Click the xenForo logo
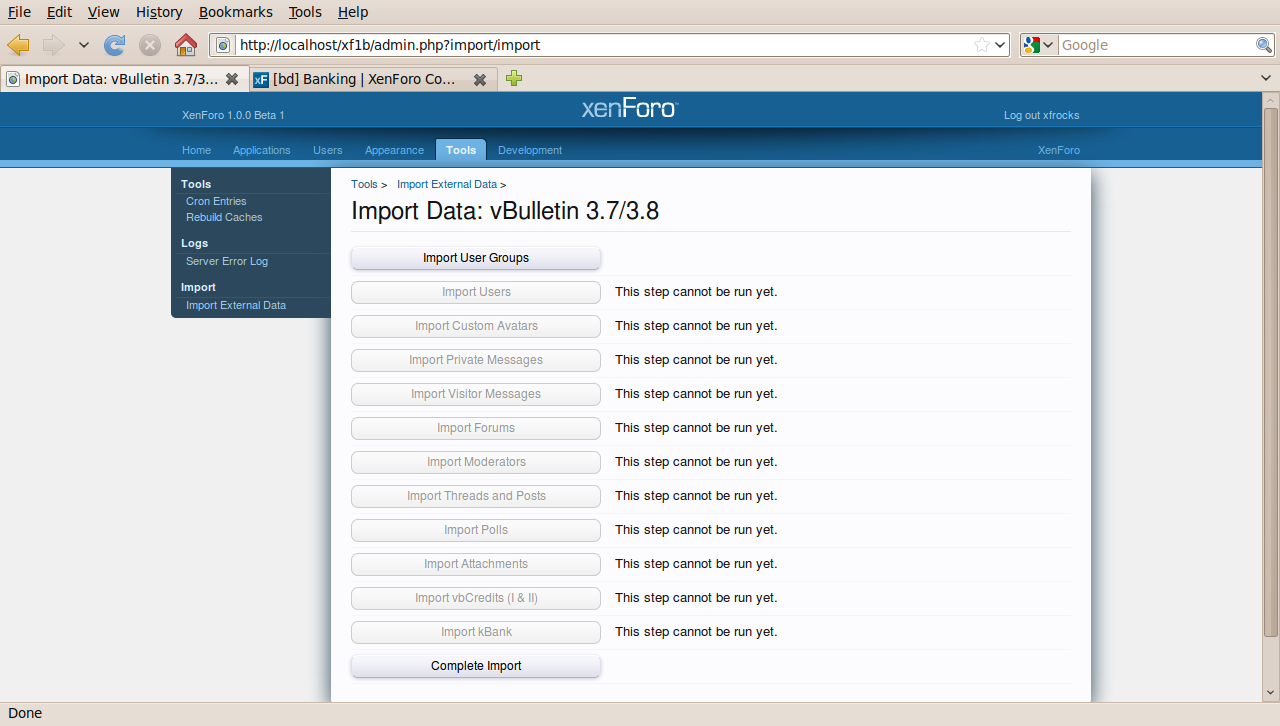The image size is (1280, 726). (629, 108)
